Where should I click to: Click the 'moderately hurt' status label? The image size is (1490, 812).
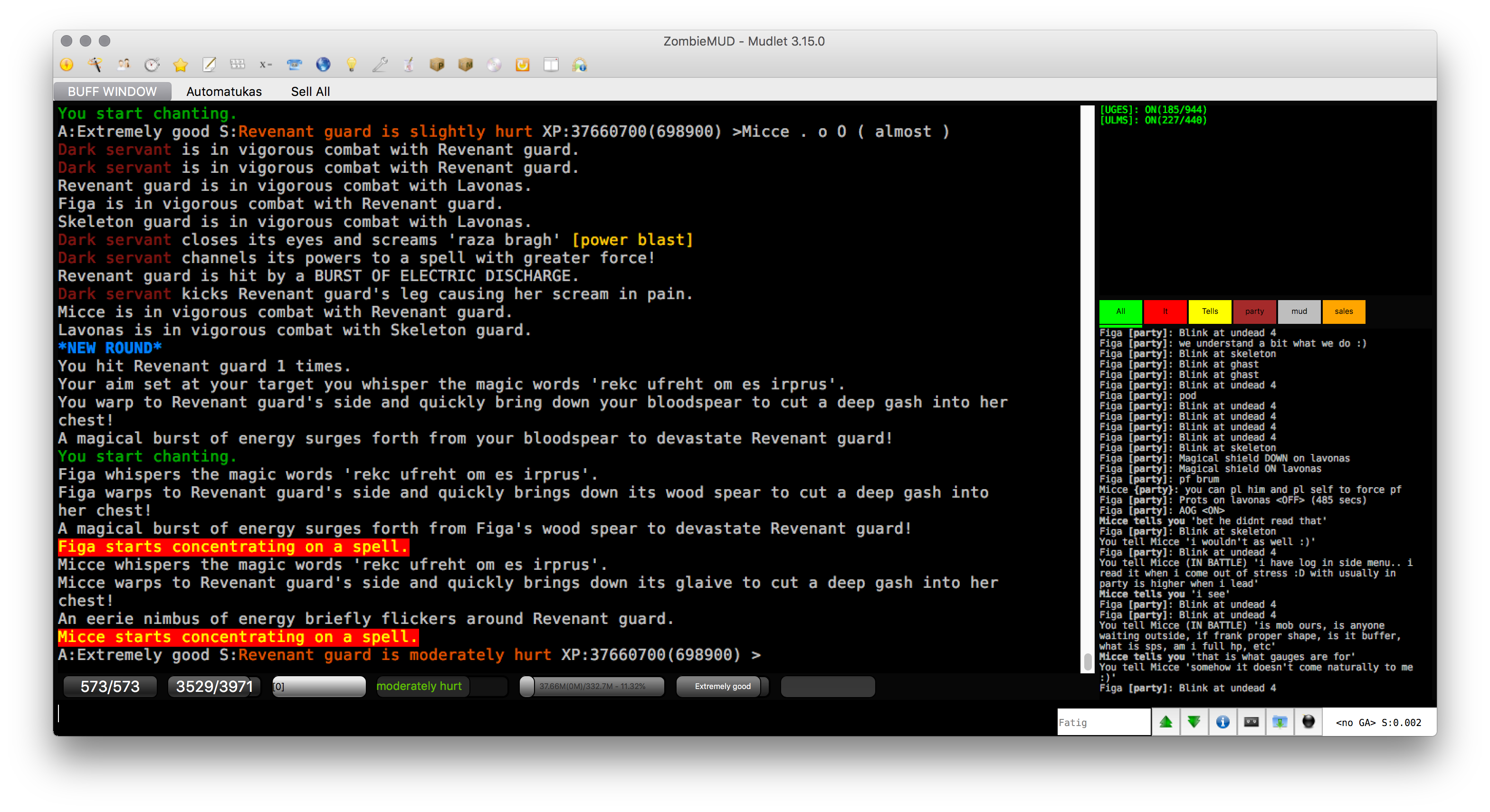coord(419,687)
